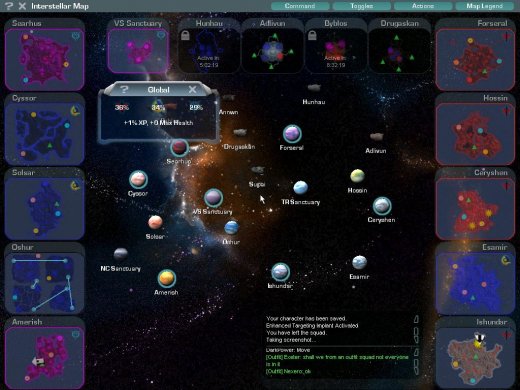Click the 36% faction population value

tap(122, 107)
